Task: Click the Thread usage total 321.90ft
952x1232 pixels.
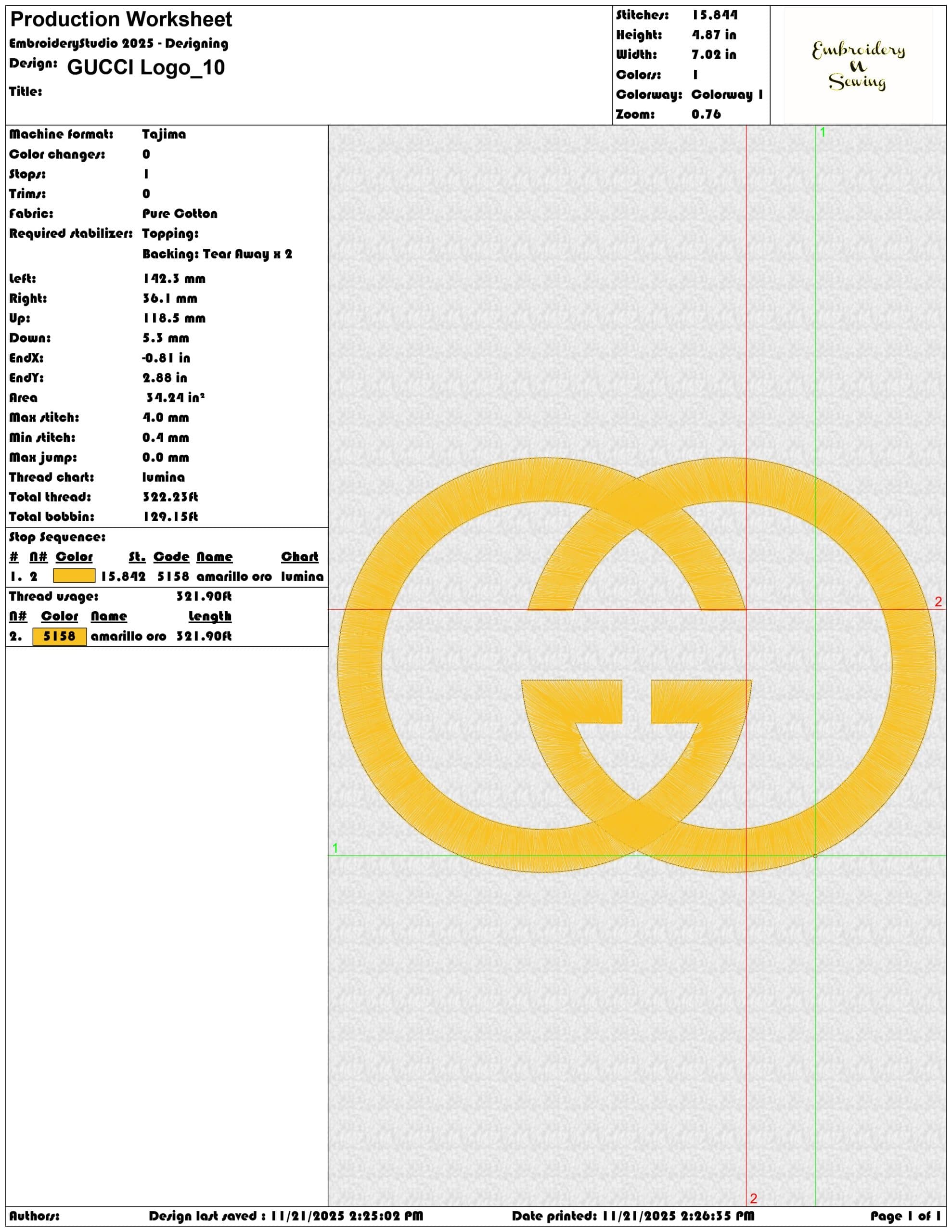Action: click(204, 596)
